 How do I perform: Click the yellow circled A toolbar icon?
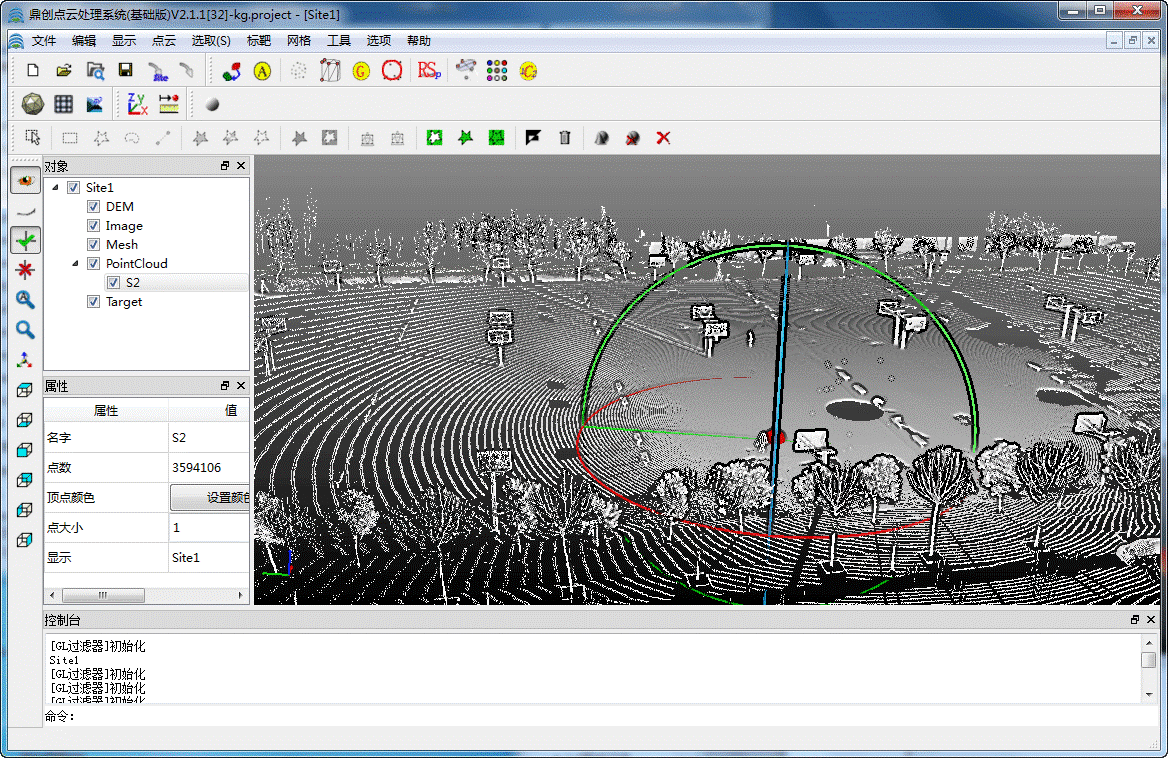[262, 71]
